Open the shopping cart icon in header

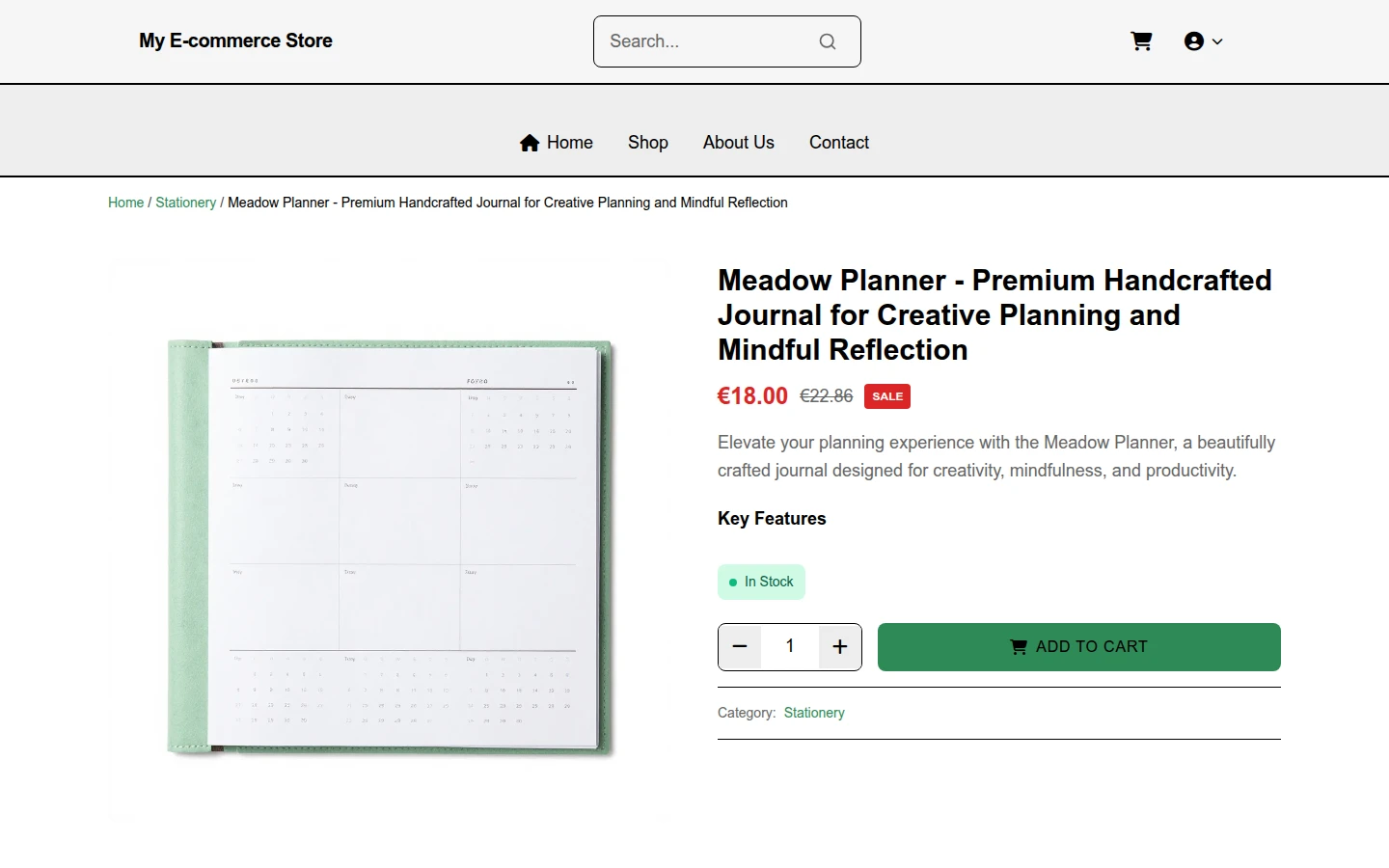coord(1141,41)
